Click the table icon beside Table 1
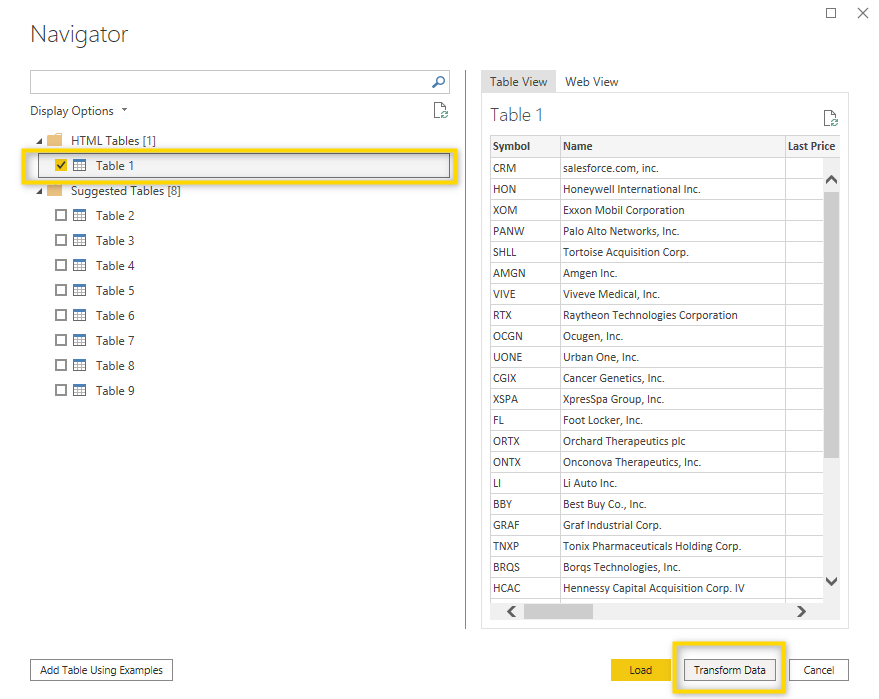The height and width of the screenshot is (699, 879). [80, 165]
